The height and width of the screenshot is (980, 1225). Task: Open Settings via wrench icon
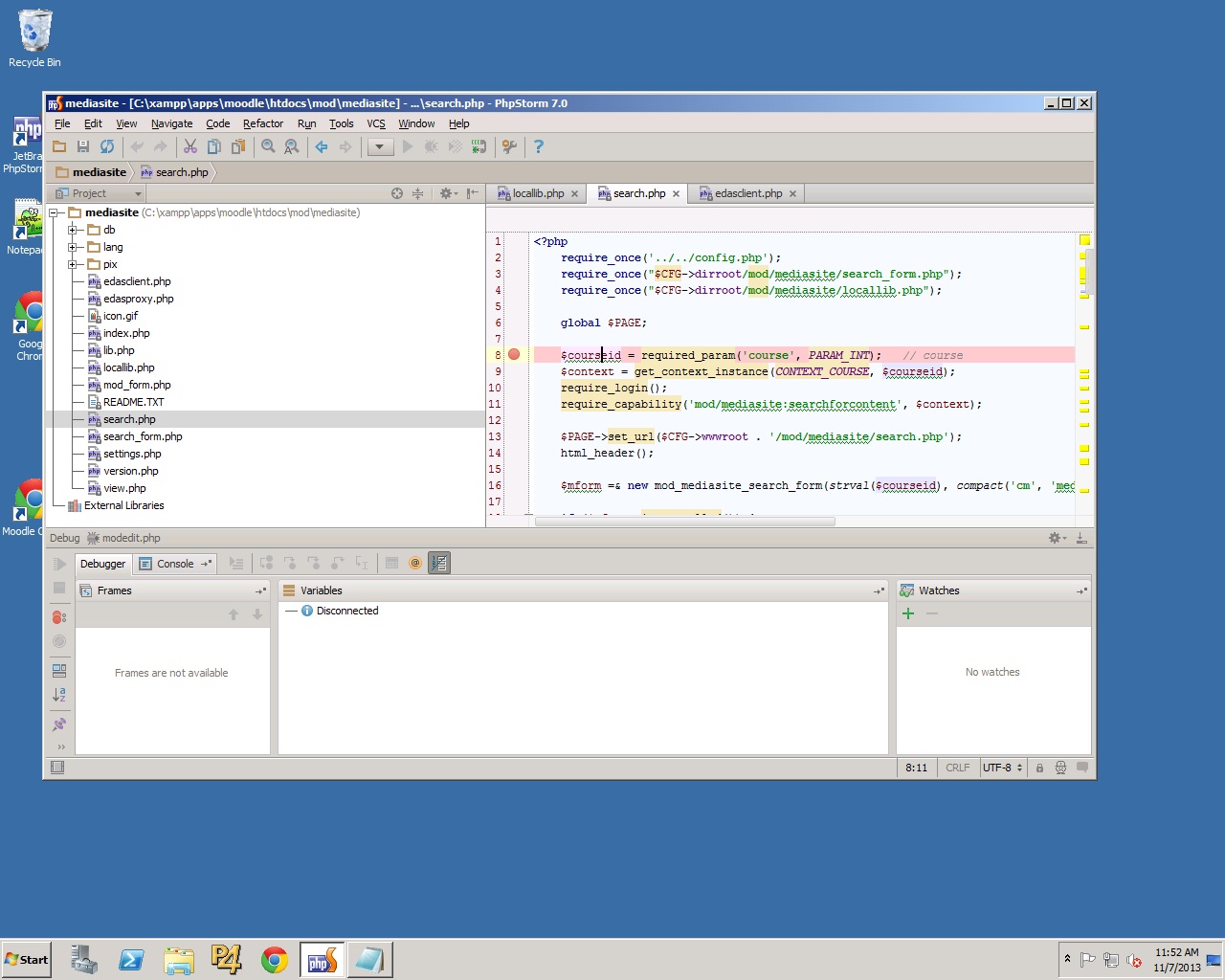[x=509, y=146]
